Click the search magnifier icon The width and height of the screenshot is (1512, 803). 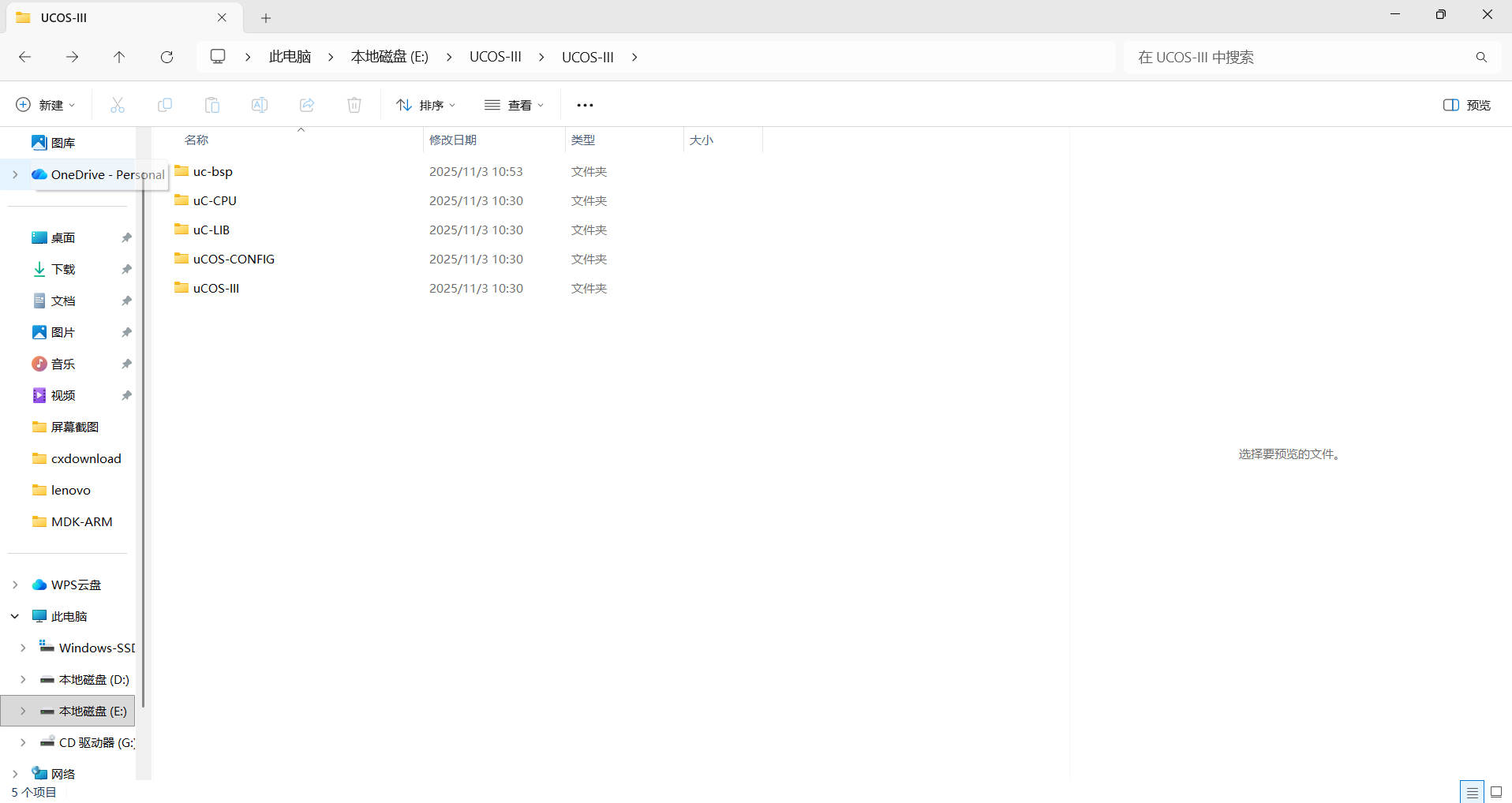click(1481, 57)
